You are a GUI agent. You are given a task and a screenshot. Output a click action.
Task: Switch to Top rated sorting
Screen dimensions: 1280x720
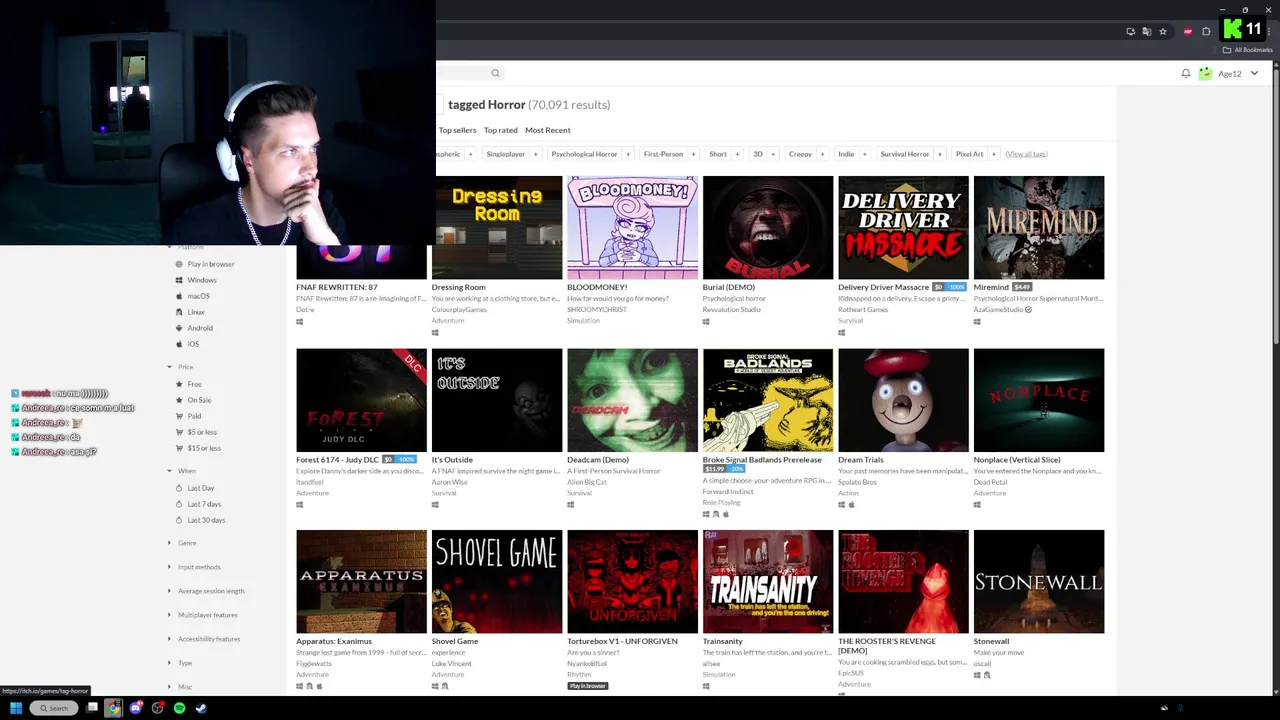tap(501, 130)
